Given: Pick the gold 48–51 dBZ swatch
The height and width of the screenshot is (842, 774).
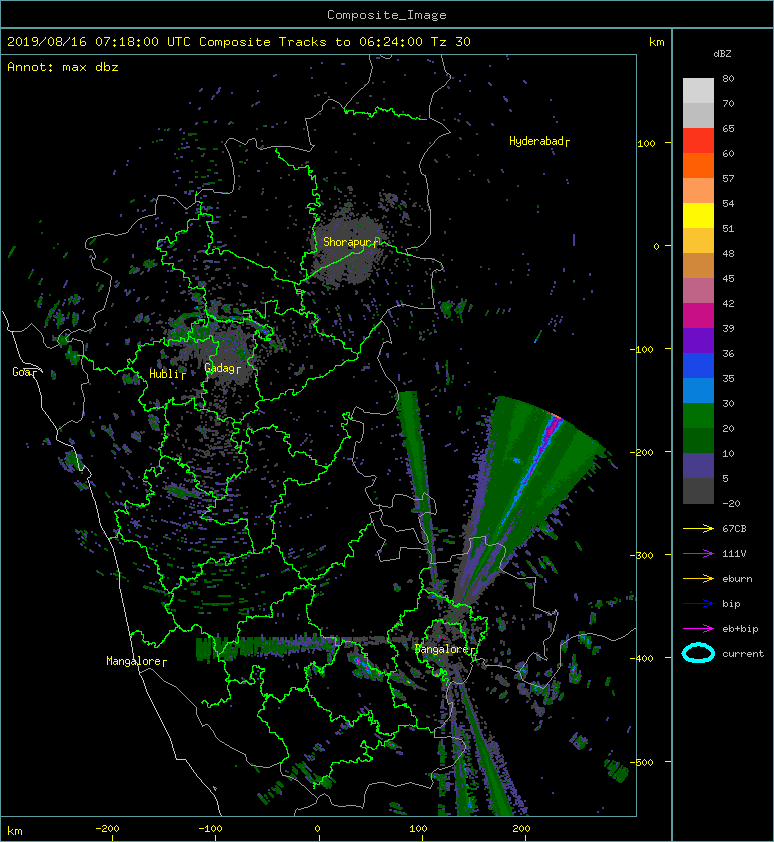Looking at the screenshot, I should pos(698,240).
